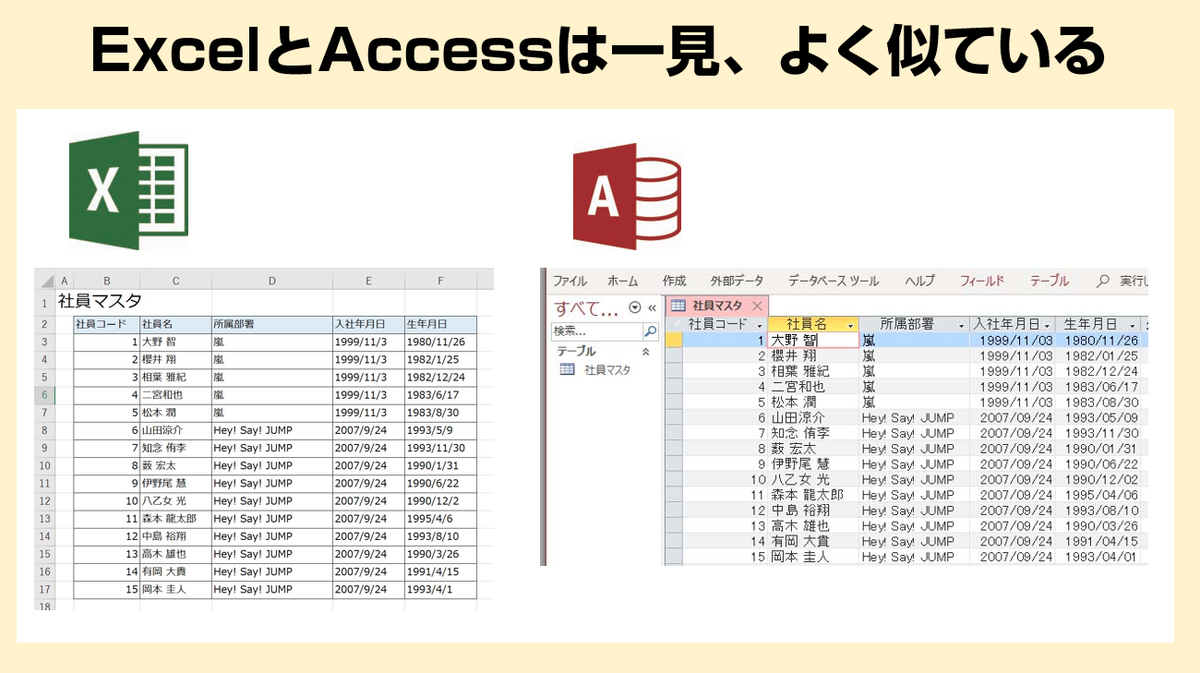Select Excel row 6 header

[44, 395]
